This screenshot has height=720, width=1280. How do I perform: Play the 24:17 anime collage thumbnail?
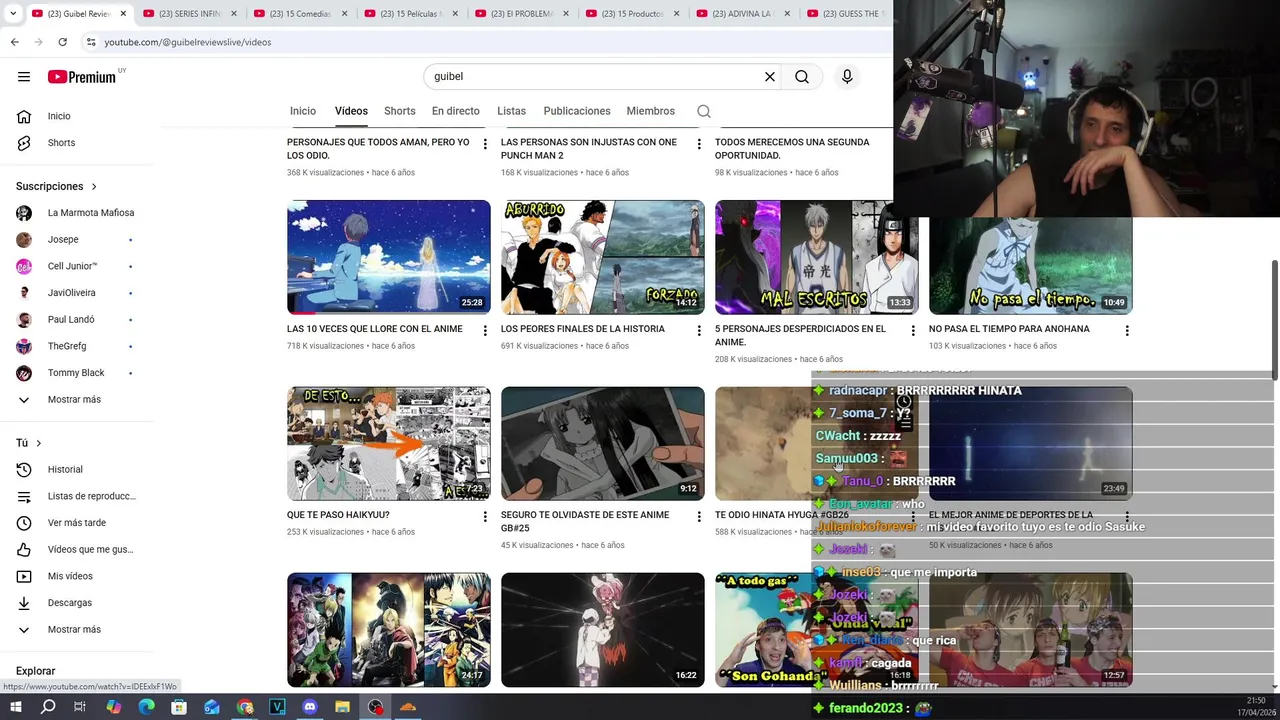[389, 630]
